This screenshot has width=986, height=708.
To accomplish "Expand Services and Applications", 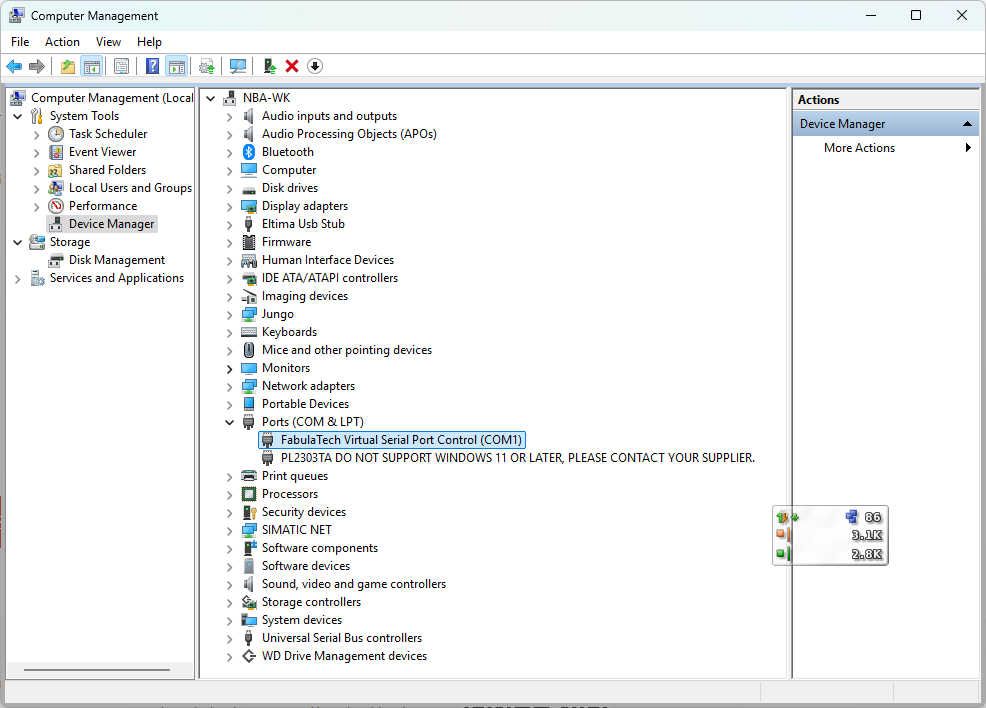I will [x=18, y=279].
